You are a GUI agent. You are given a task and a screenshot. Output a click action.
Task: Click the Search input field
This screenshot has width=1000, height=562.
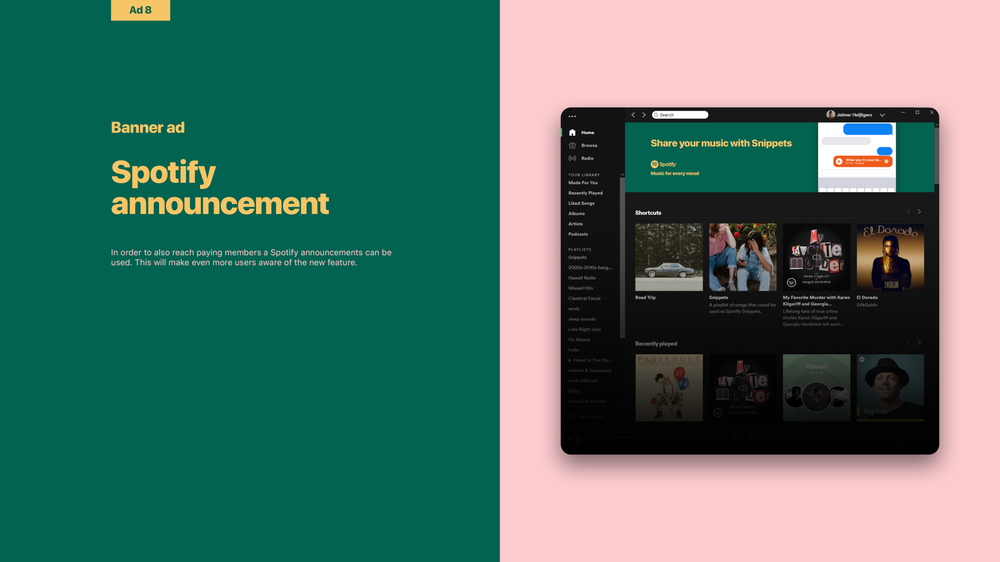tap(680, 115)
